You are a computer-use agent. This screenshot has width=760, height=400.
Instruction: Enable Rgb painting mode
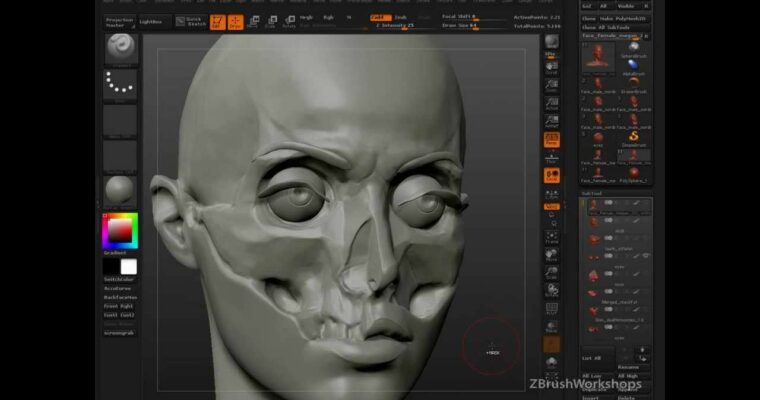click(329, 17)
